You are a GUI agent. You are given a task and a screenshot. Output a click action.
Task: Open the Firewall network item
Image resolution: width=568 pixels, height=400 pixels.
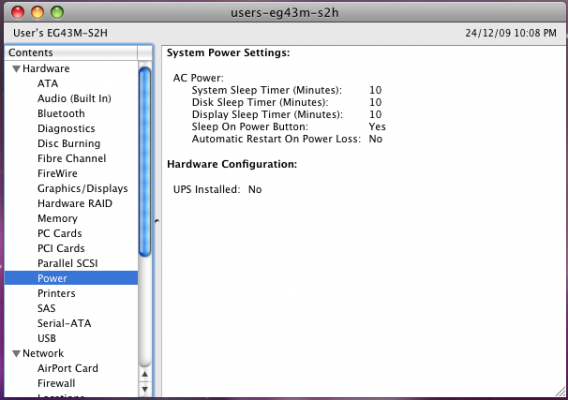pyautogui.click(x=56, y=383)
